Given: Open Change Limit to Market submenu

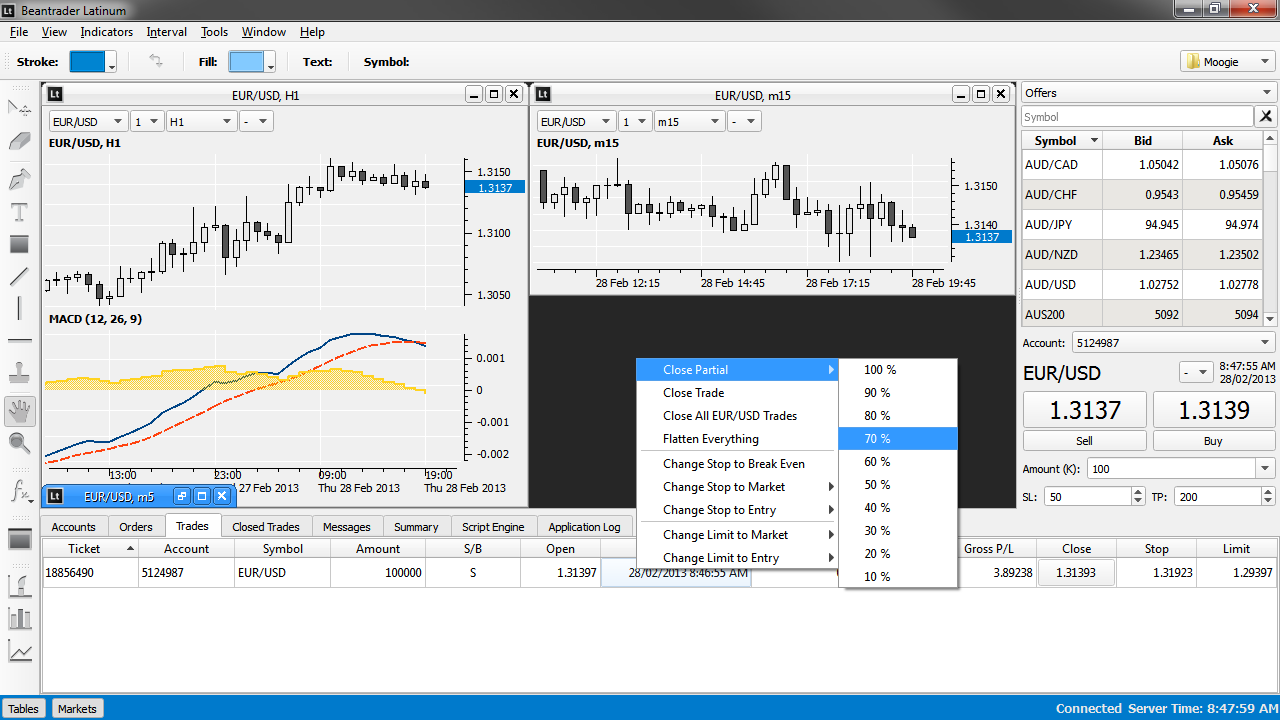Looking at the screenshot, I should click(737, 535).
